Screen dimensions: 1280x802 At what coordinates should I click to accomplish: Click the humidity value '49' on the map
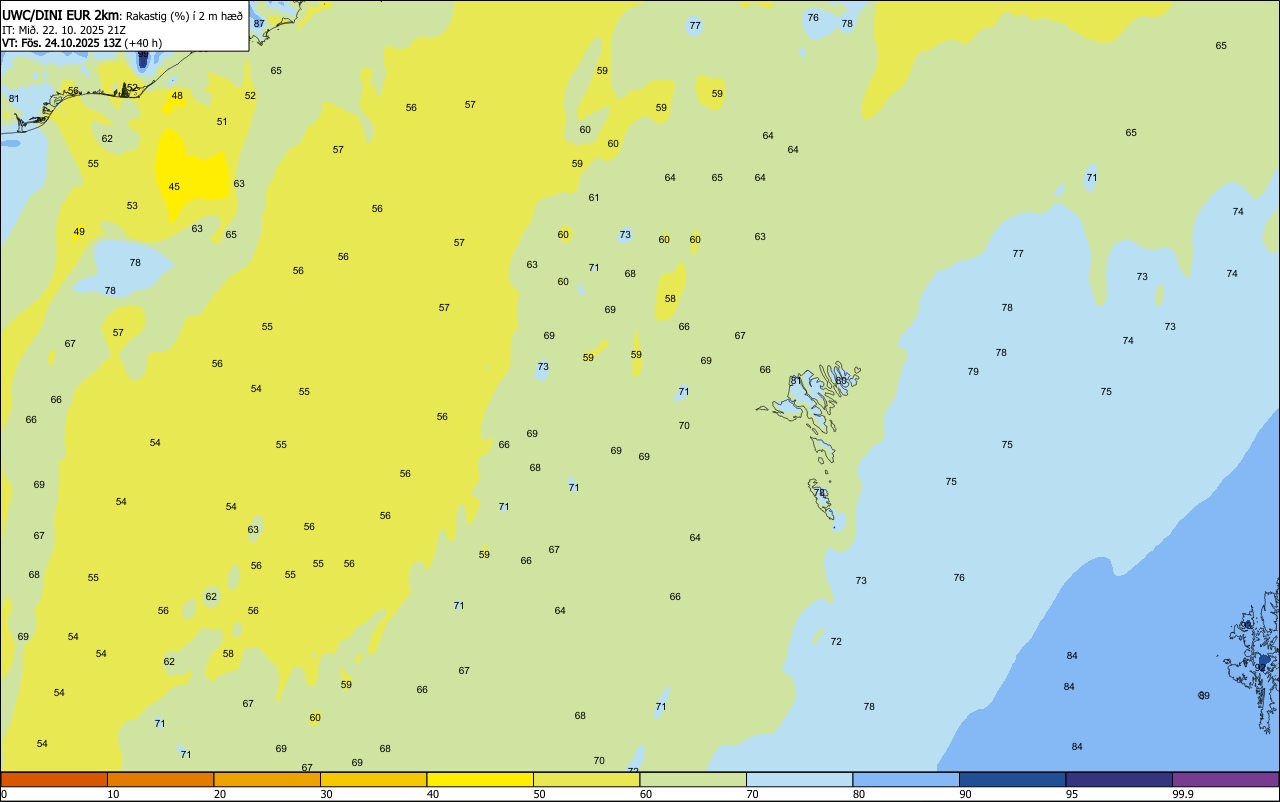pos(79,232)
